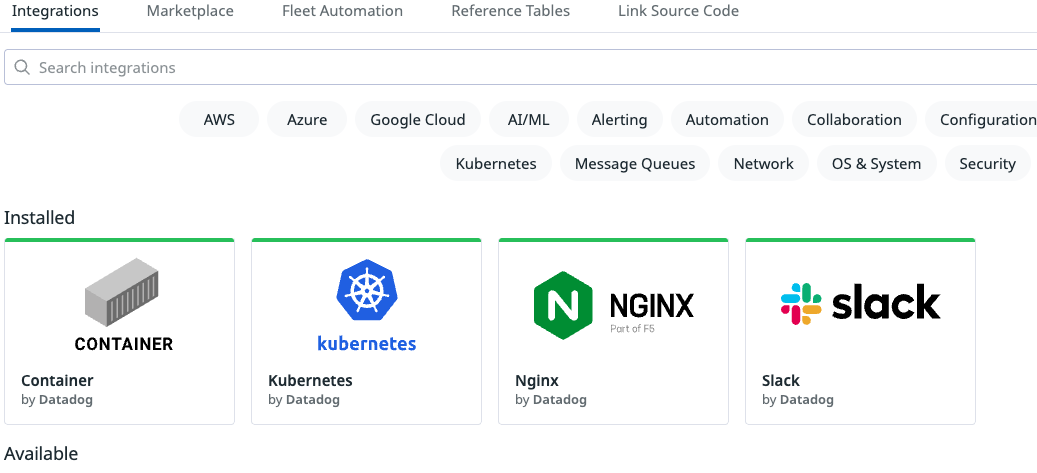Click the Installed section heading

point(40,217)
